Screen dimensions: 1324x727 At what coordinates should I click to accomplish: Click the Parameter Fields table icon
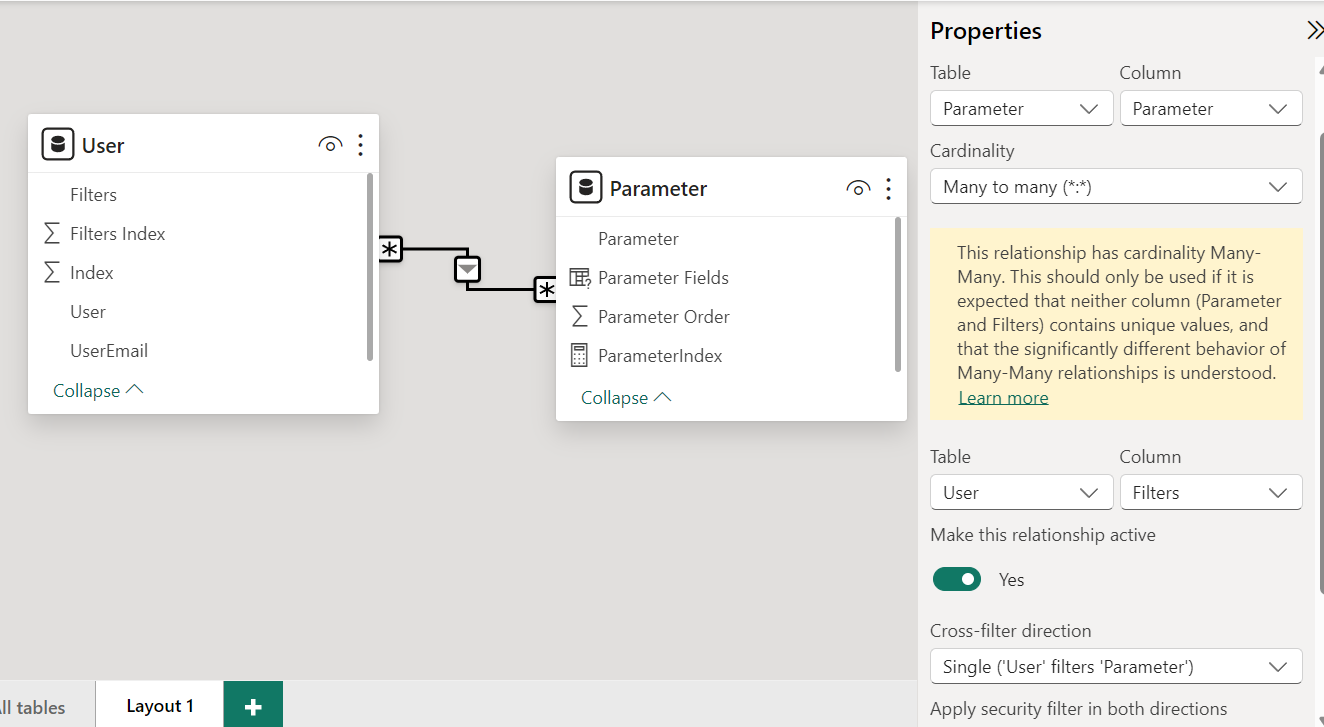coord(580,278)
